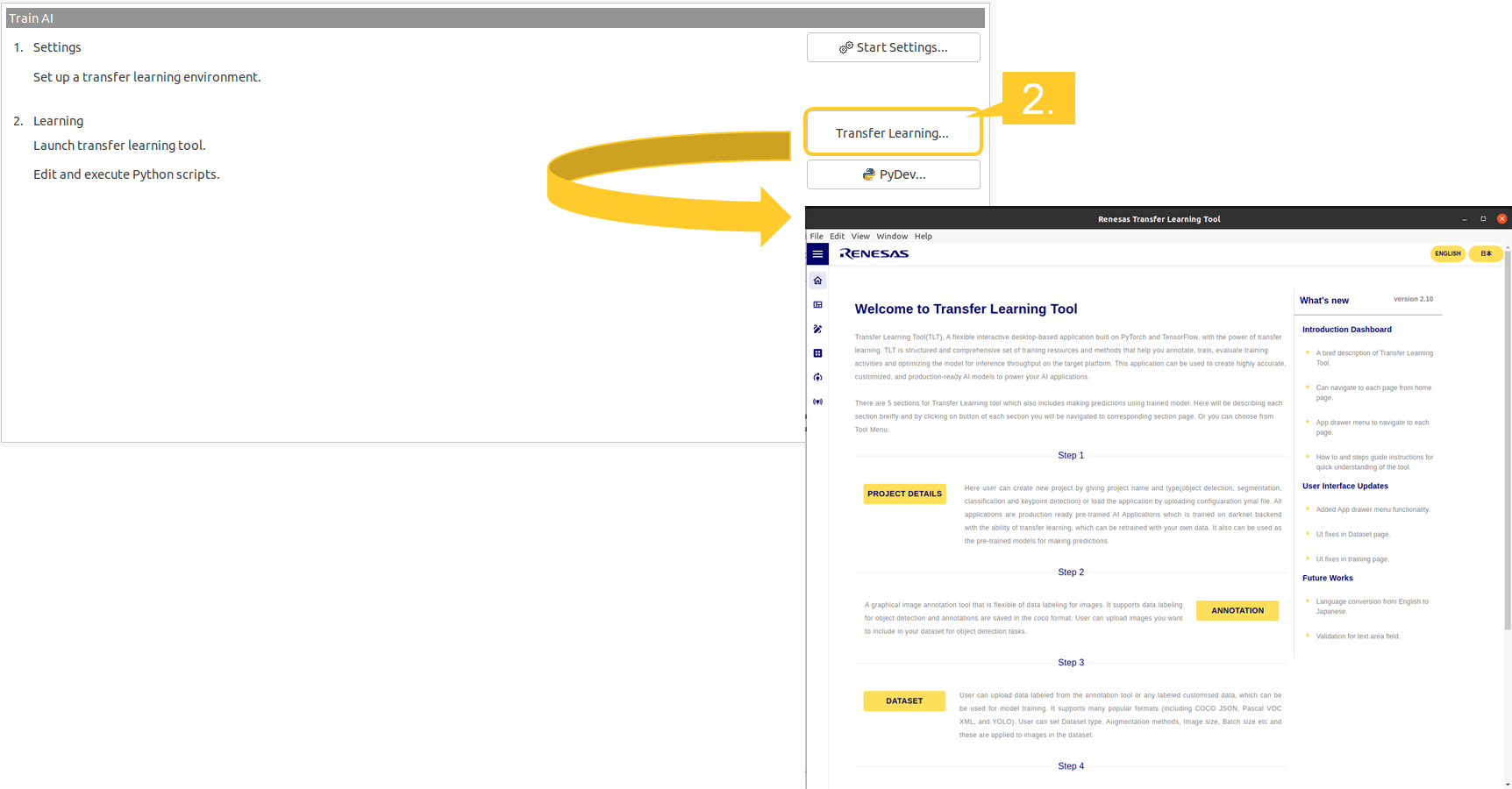This screenshot has height=789, width=1512.
Task: Click the Step 2 label
Action: 1071,572
